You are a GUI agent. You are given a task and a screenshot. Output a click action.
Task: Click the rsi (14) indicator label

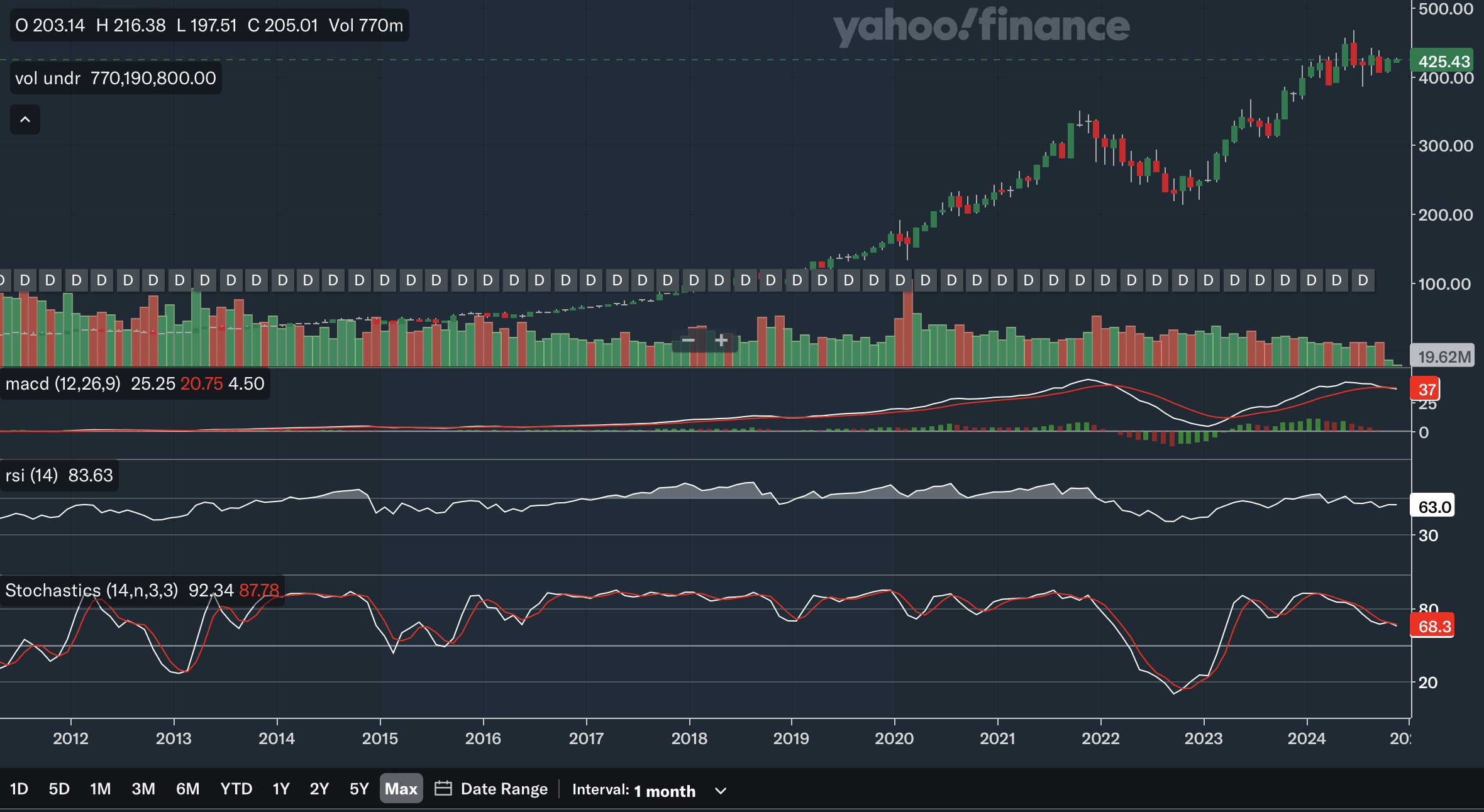31,476
